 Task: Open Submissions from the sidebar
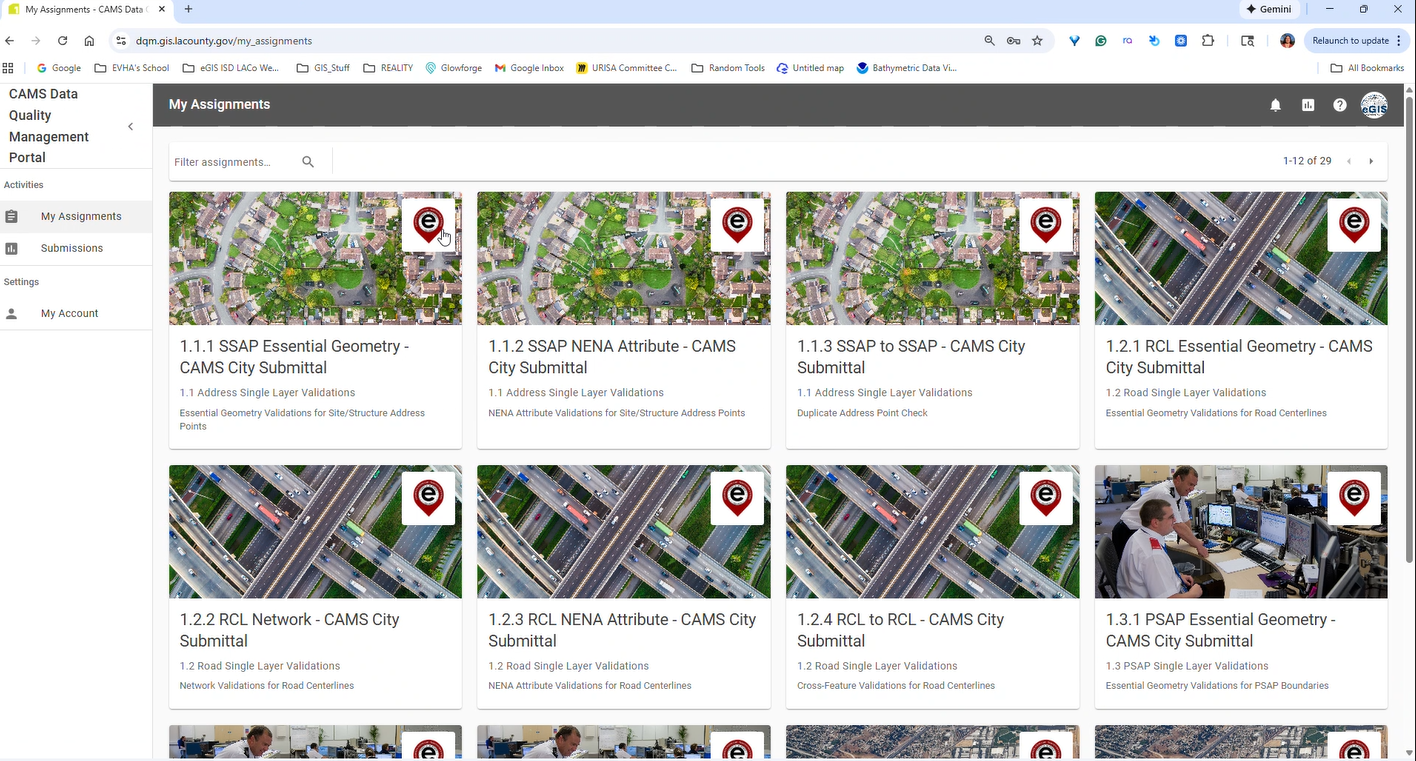tap(71, 248)
